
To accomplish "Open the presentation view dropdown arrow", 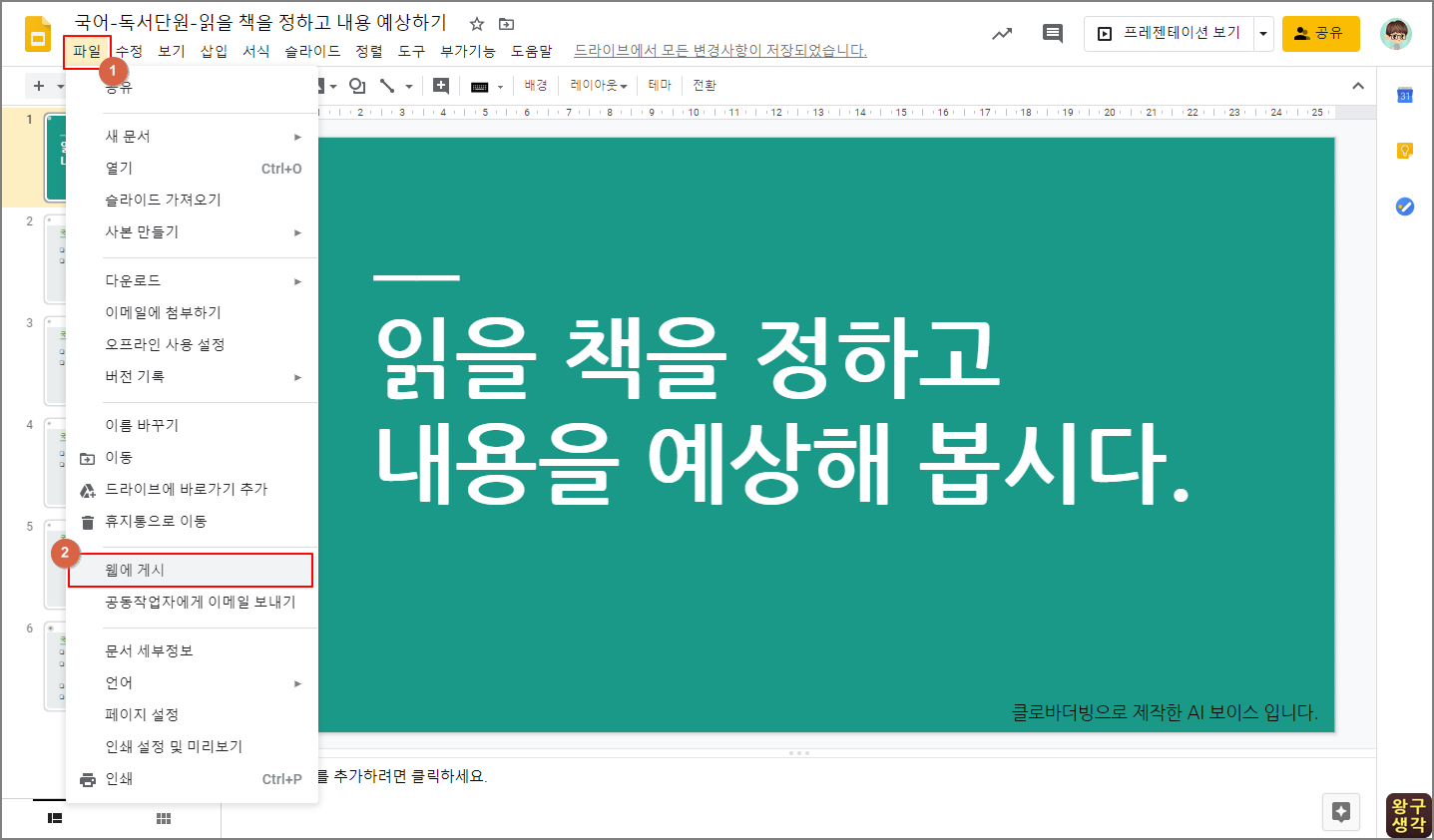I will (x=1263, y=34).
